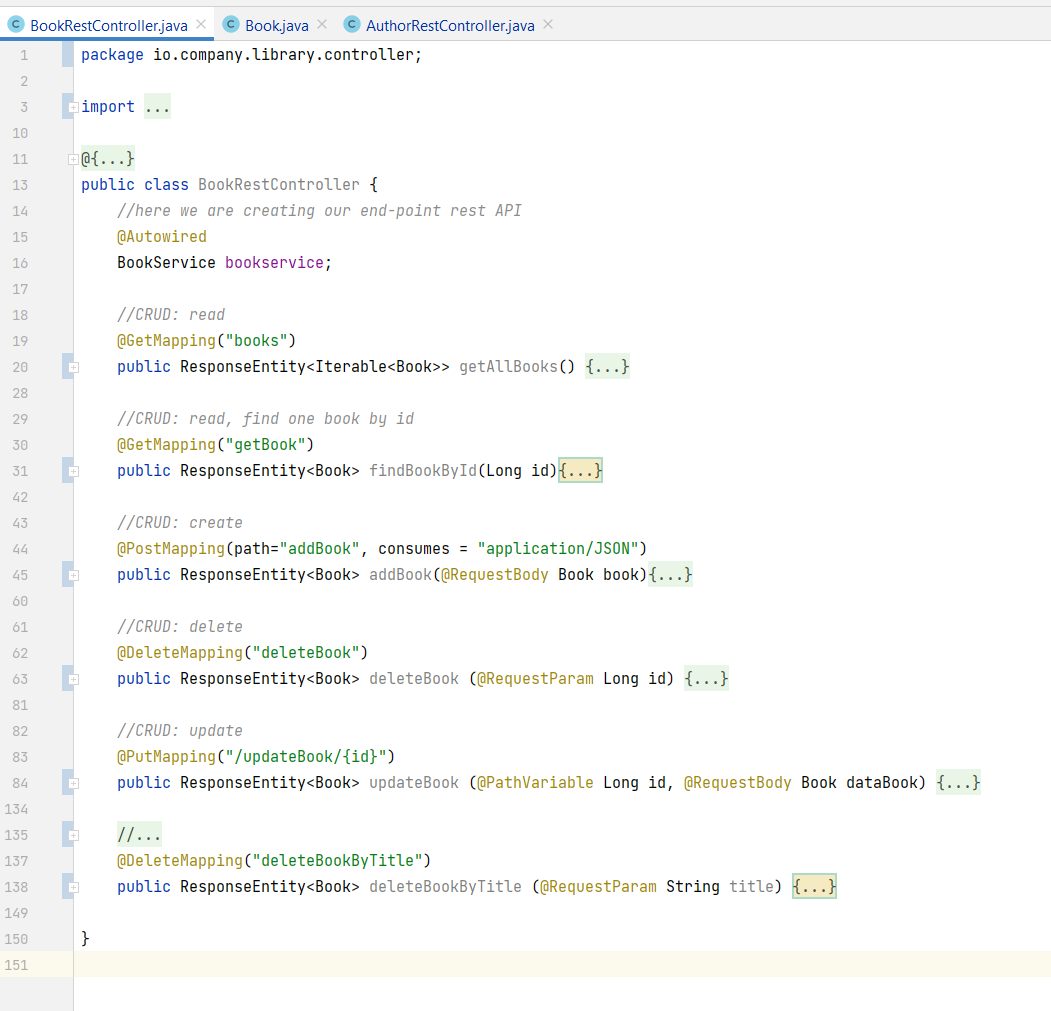Click the BookService type on line 16
This screenshot has width=1051, height=1011.
click(x=166, y=263)
